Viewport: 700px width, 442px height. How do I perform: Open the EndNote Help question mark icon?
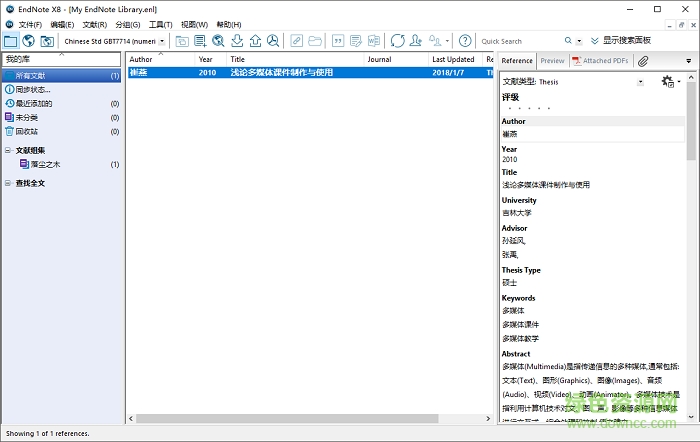pos(465,41)
